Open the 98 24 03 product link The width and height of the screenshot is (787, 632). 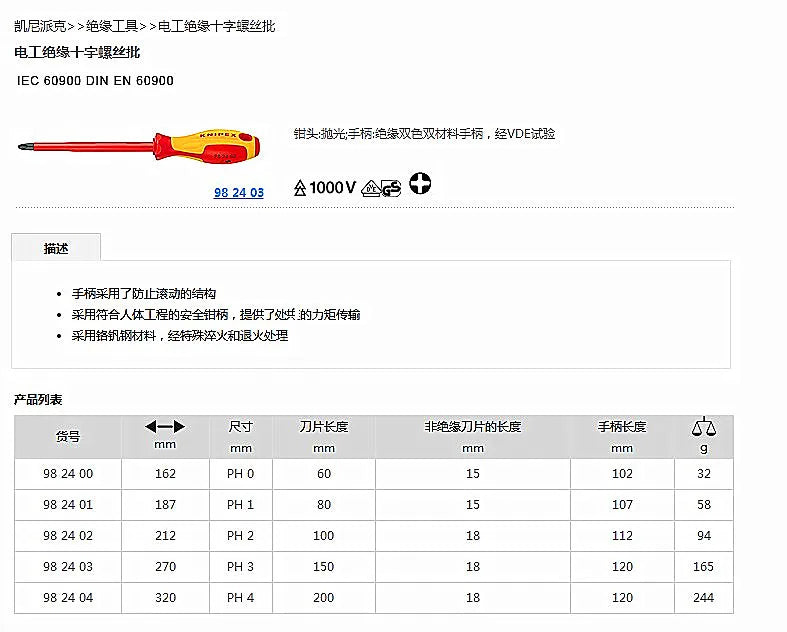coord(238,193)
